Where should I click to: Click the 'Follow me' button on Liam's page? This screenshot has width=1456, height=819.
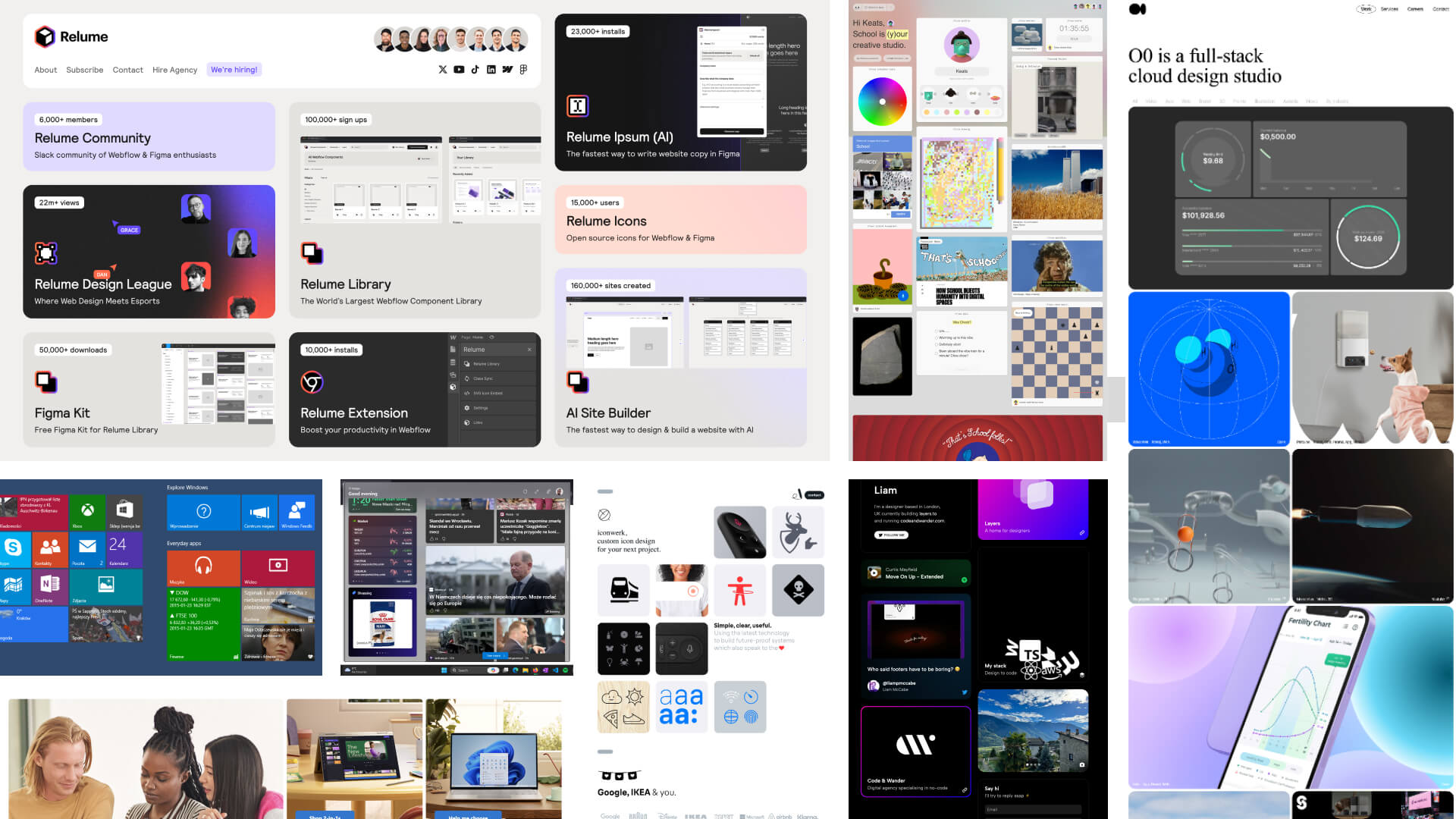(x=891, y=535)
